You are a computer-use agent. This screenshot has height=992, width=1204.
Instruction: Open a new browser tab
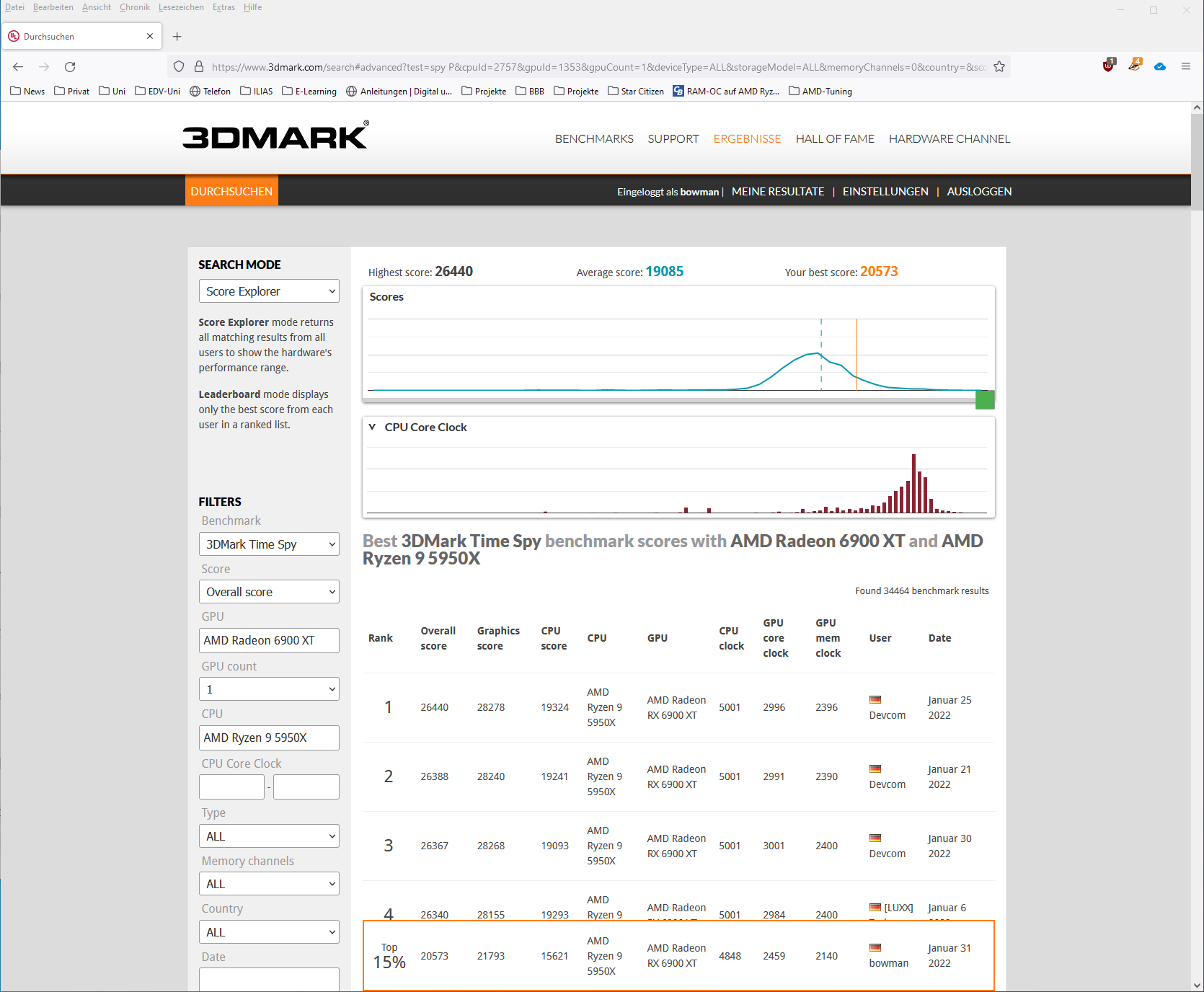pyautogui.click(x=177, y=36)
